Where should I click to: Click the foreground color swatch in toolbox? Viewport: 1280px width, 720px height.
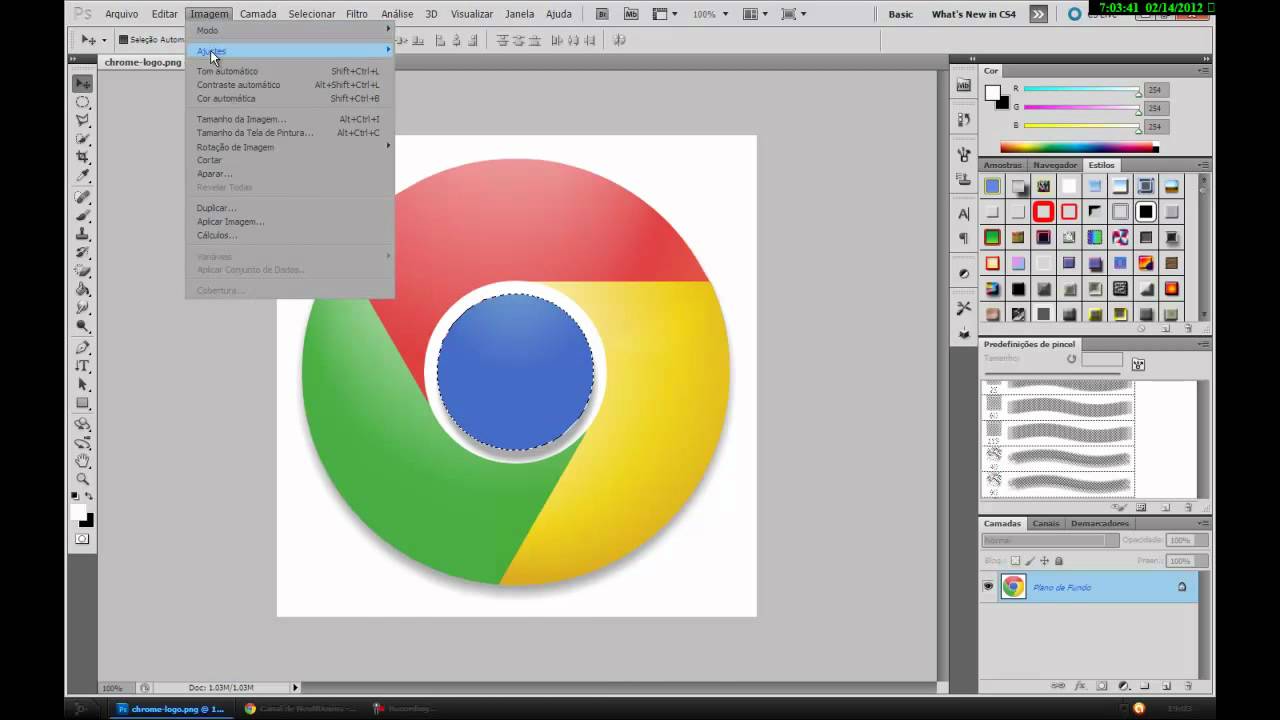pyautogui.click(x=79, y=513)
